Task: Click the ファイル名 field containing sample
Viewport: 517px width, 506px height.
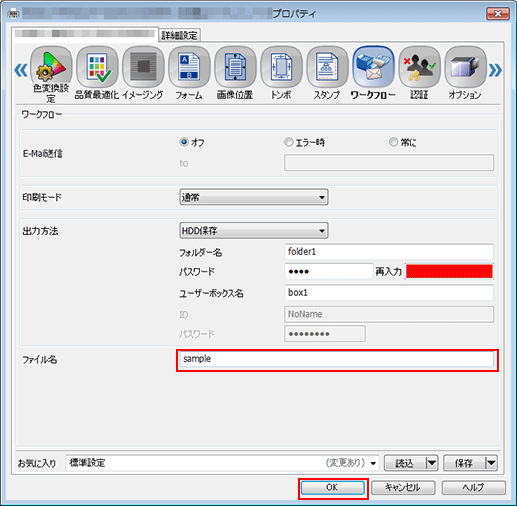Action: click(x=337, y=359)
